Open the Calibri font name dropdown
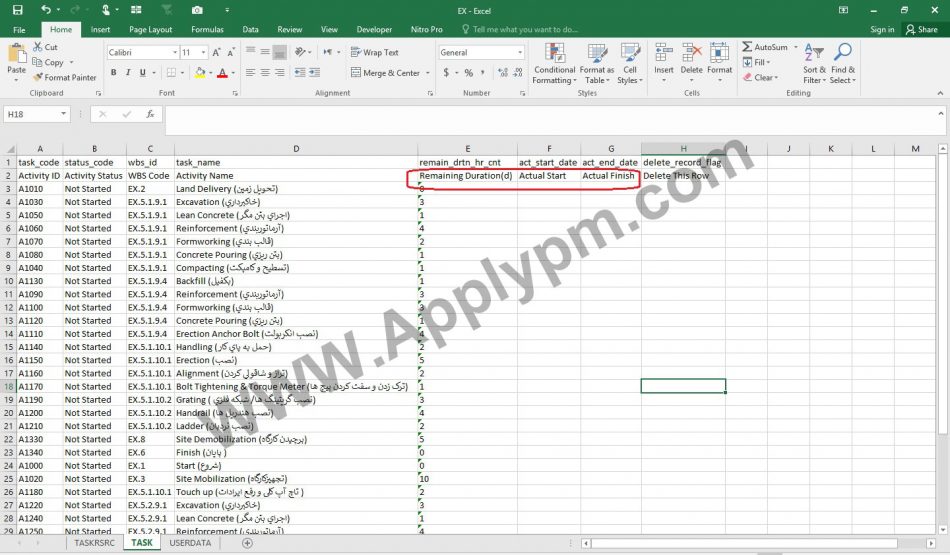 click(174, 53)
